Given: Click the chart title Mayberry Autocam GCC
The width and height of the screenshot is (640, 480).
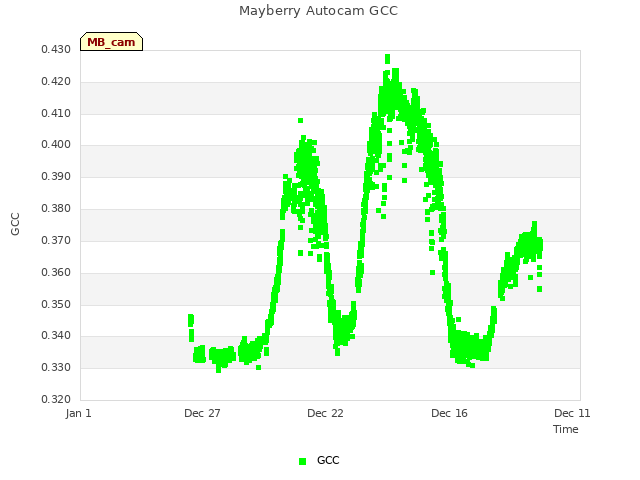Looking at the screenshot, I should point(318,11).
